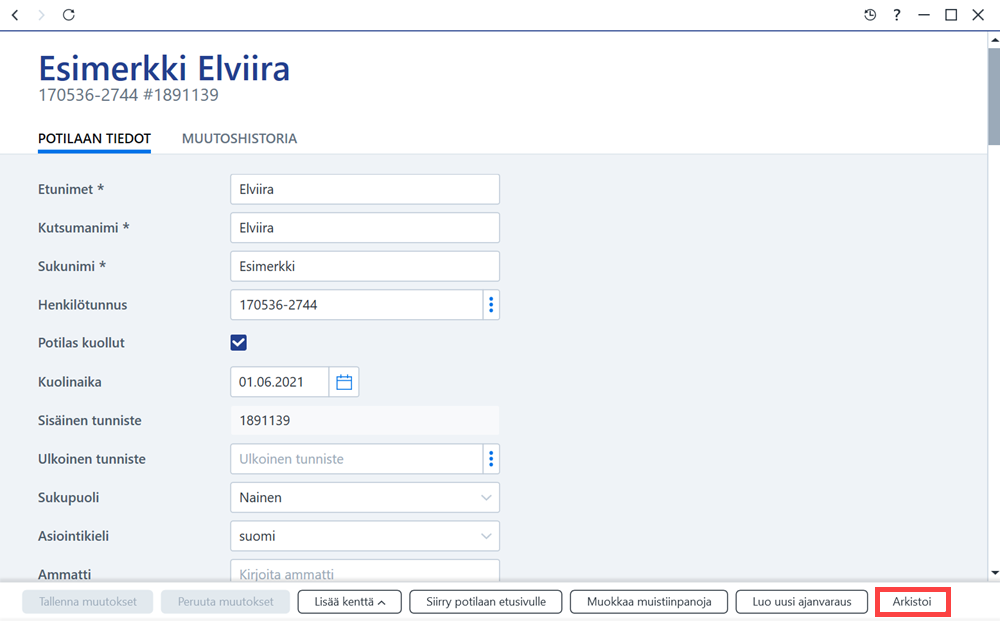This screenshot has height=621, width=1000.
Task: Click the Henkilötunnus label
Action: tap(82, 305)
